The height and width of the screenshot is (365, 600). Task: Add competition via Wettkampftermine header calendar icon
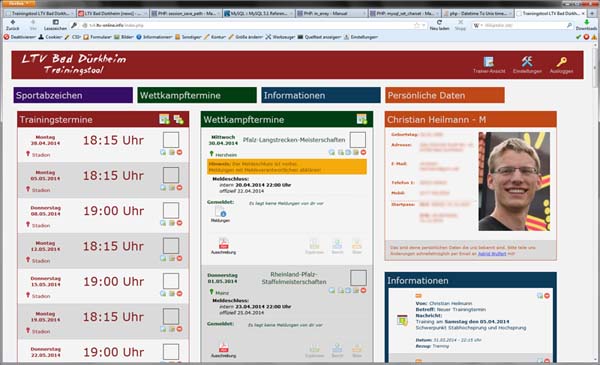tap(362, 119)
